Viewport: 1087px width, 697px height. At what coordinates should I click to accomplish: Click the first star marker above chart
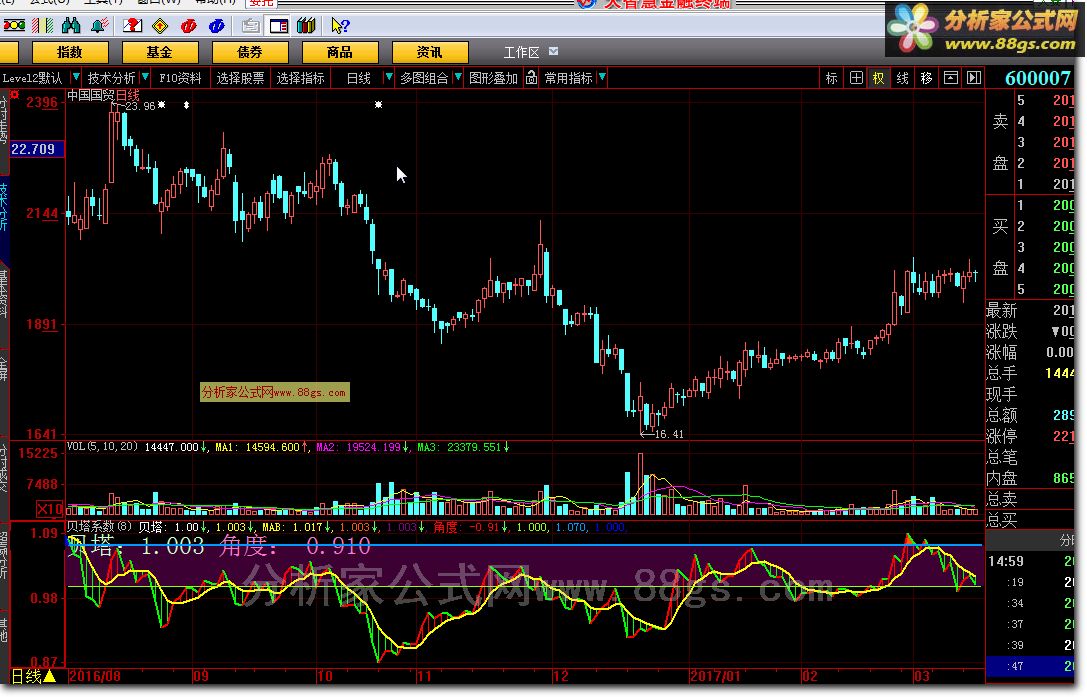(162, 105)
